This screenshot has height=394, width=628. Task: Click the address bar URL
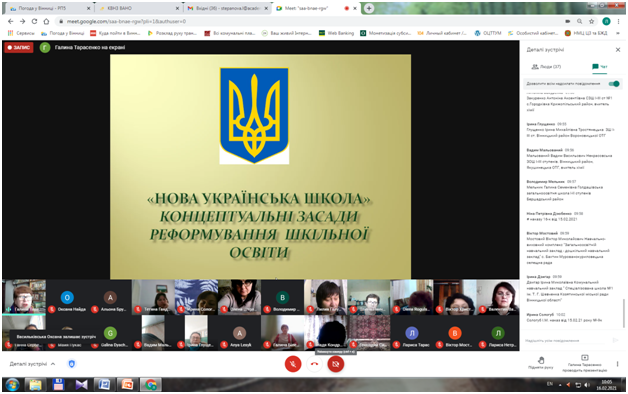click(126, 21)
